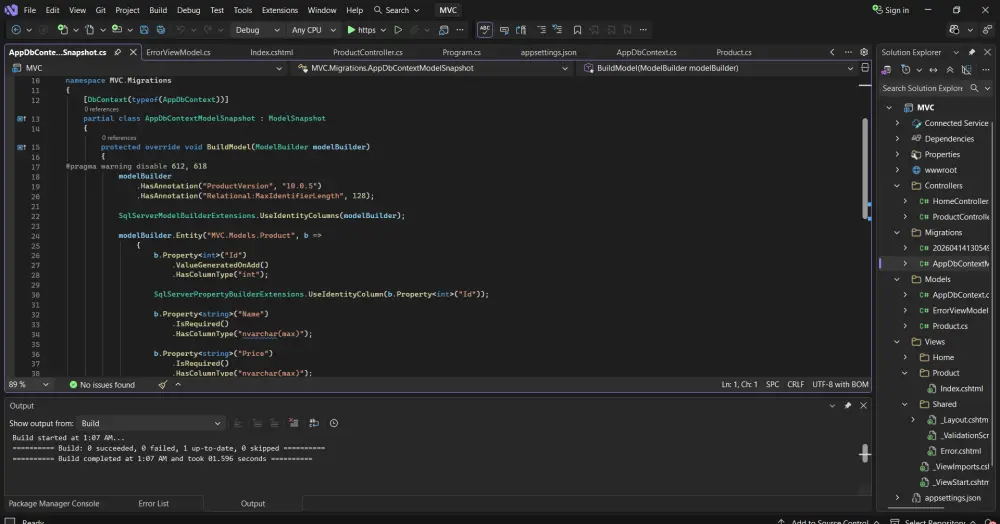Click the New Project toolbar icon
The width and height of the screenshot is (1000, 524).
pos(62,30)
